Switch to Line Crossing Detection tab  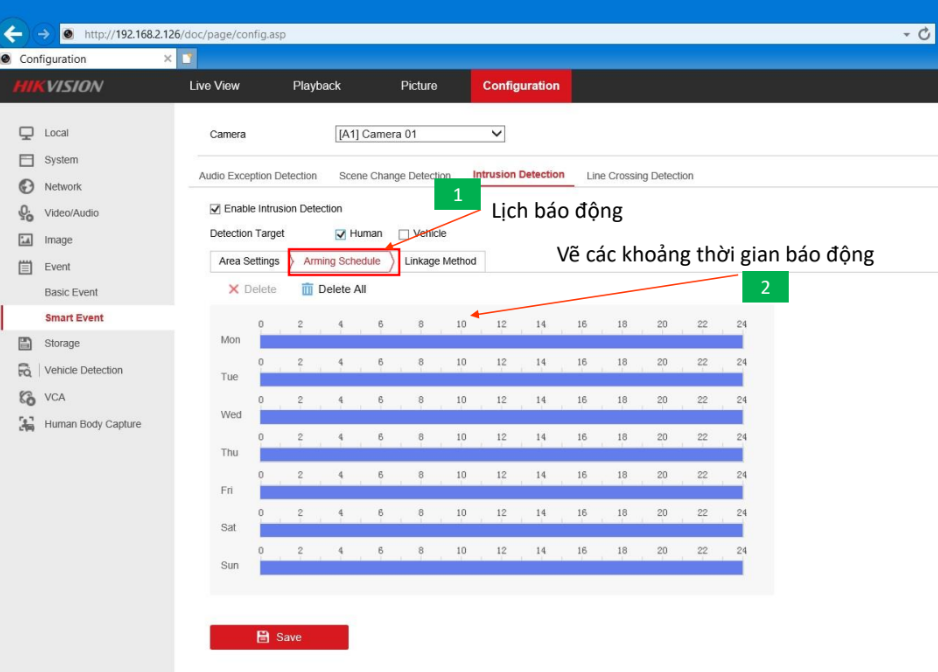[639, 176]
